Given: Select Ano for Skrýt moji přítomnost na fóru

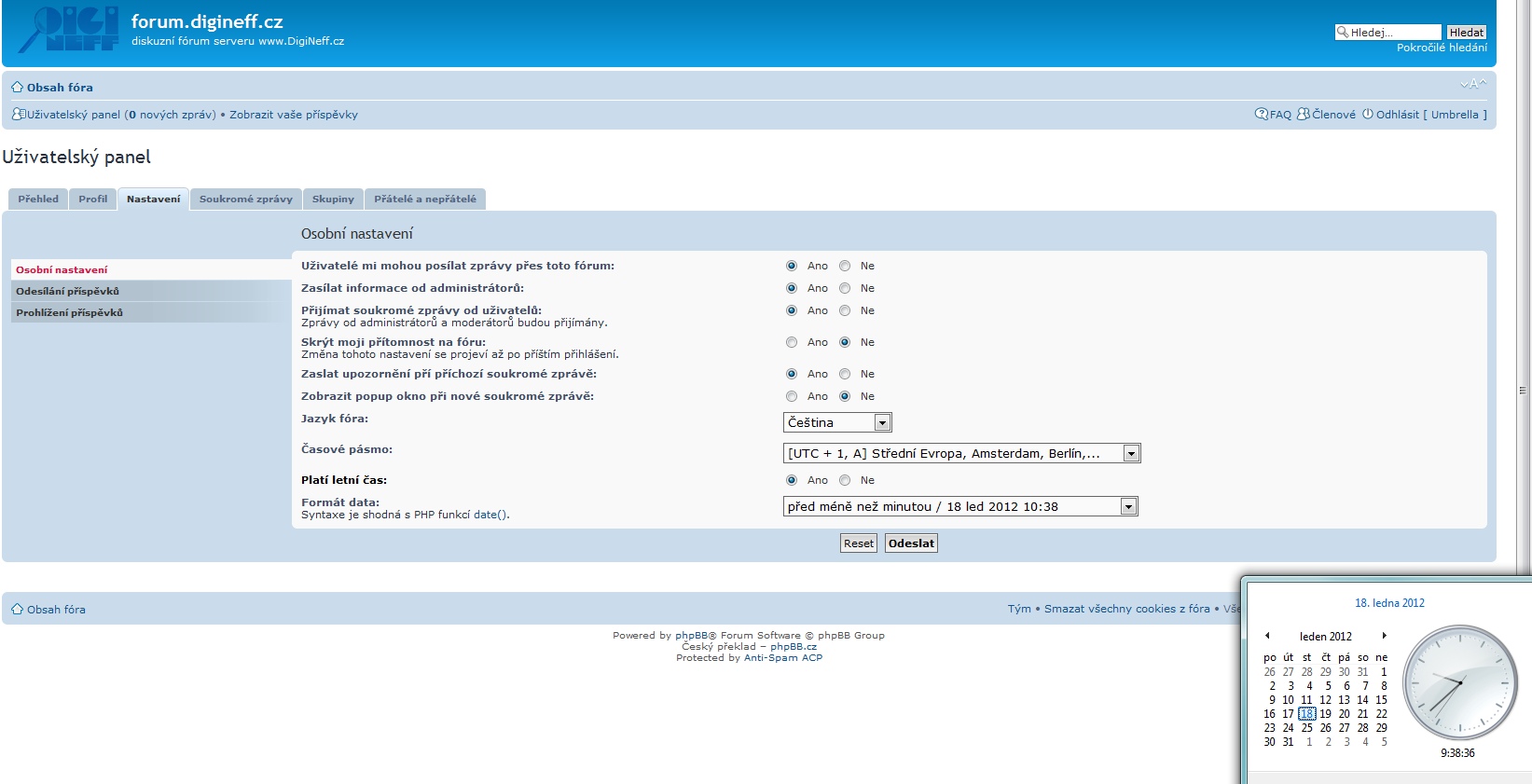Looking at the screenshot, I should click(792, 342).
